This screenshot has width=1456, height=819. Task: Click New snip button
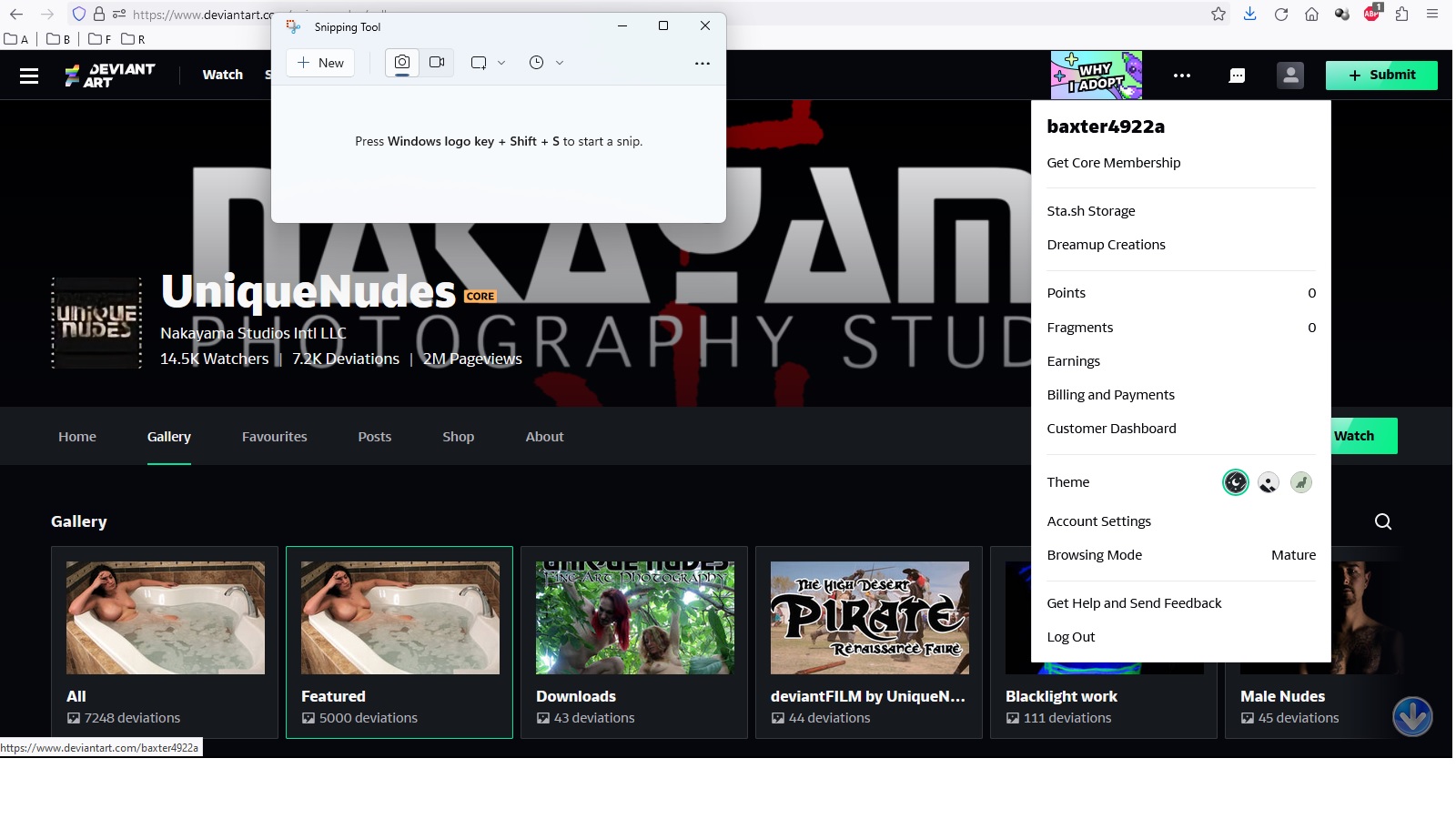pyautogui.click(x=320, y=63)
